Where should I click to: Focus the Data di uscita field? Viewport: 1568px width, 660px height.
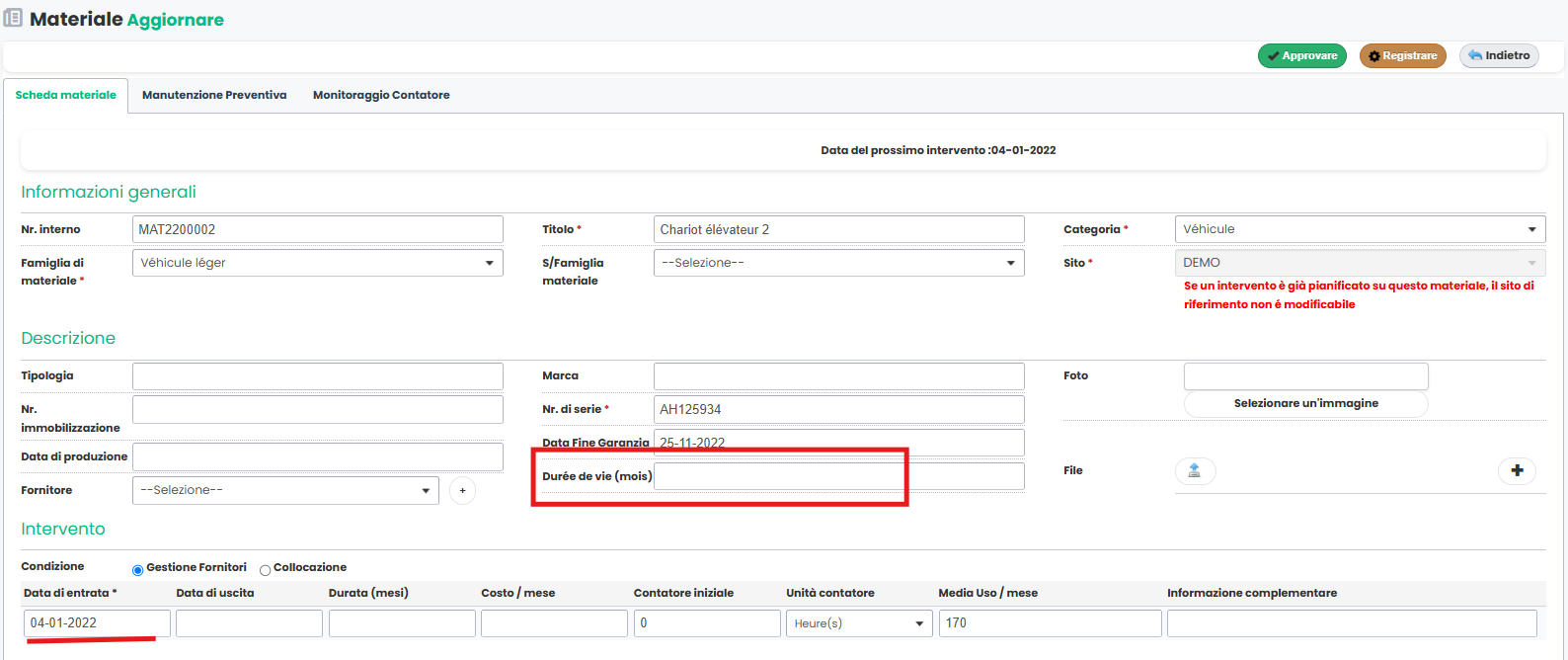click(249, 623)
